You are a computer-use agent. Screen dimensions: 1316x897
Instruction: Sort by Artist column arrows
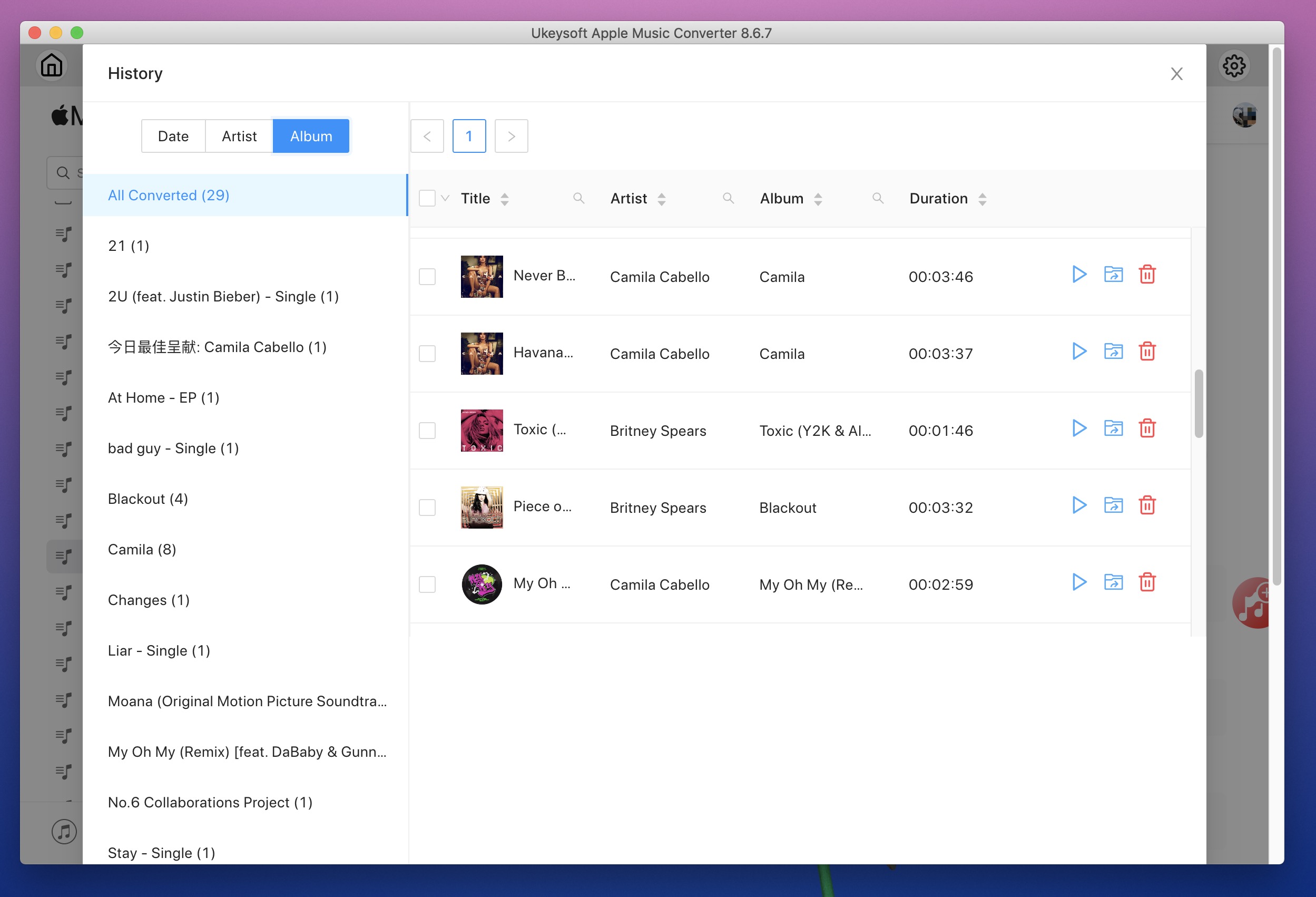click(x=661, y=199)
